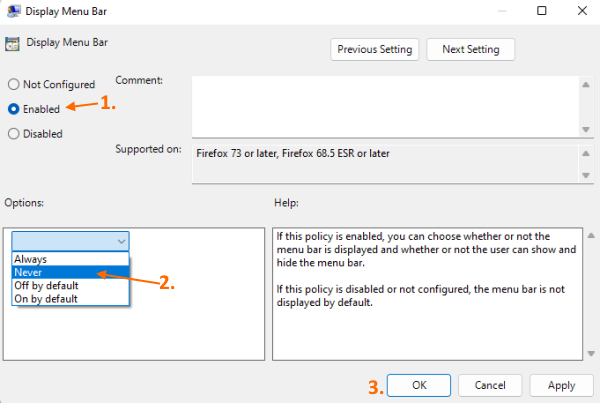Collapse the Options dropdown combo box
Viewport: 600px width, 403px height.
pos(121,241)
